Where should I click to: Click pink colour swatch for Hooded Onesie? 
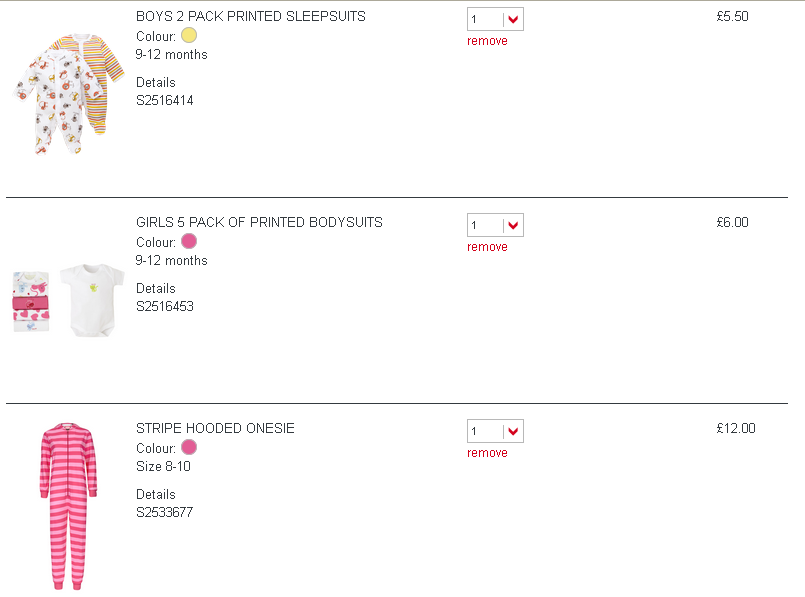click(x=189, y=448)
